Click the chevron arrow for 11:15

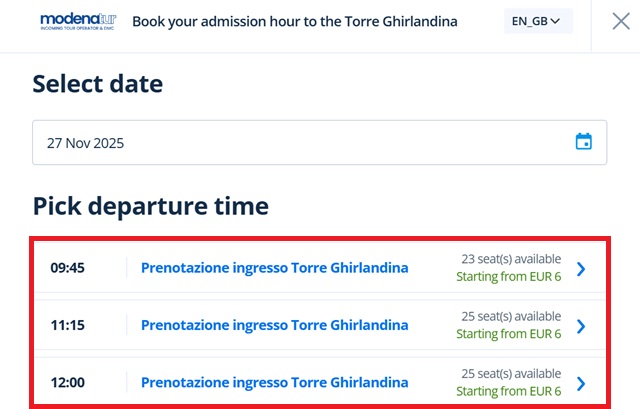click(x=582, y=326)
